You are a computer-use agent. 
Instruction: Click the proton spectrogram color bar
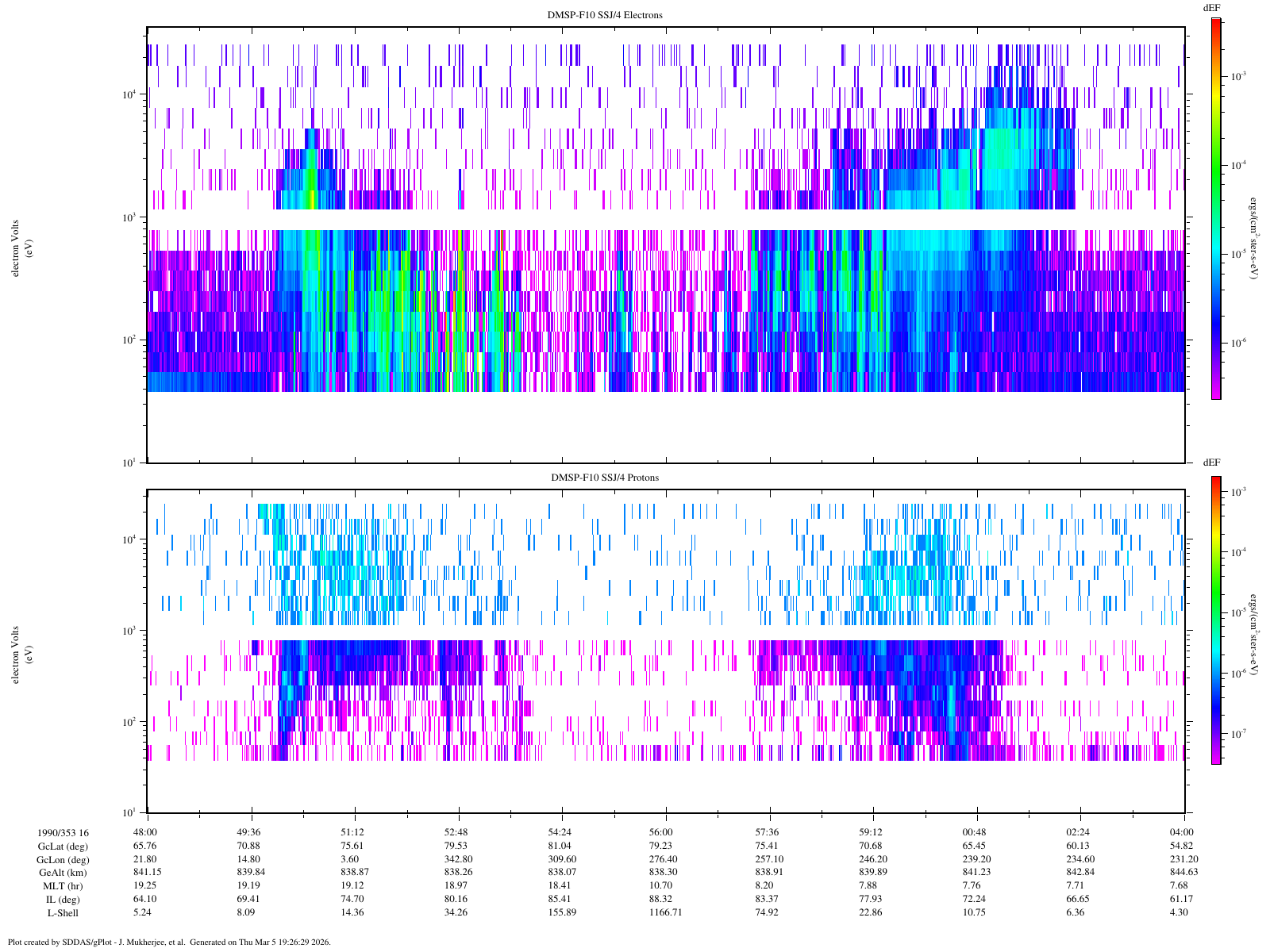coord(1215,620)
